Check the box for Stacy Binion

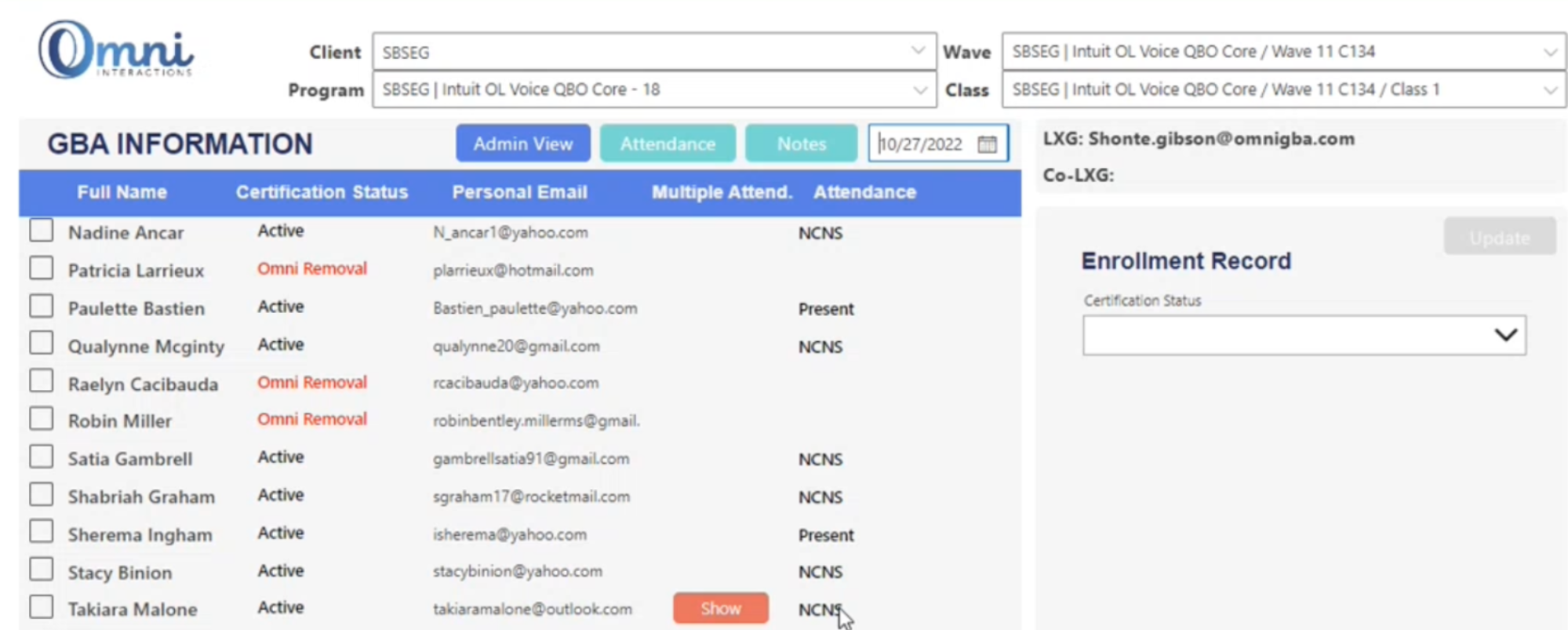point(42,570)
